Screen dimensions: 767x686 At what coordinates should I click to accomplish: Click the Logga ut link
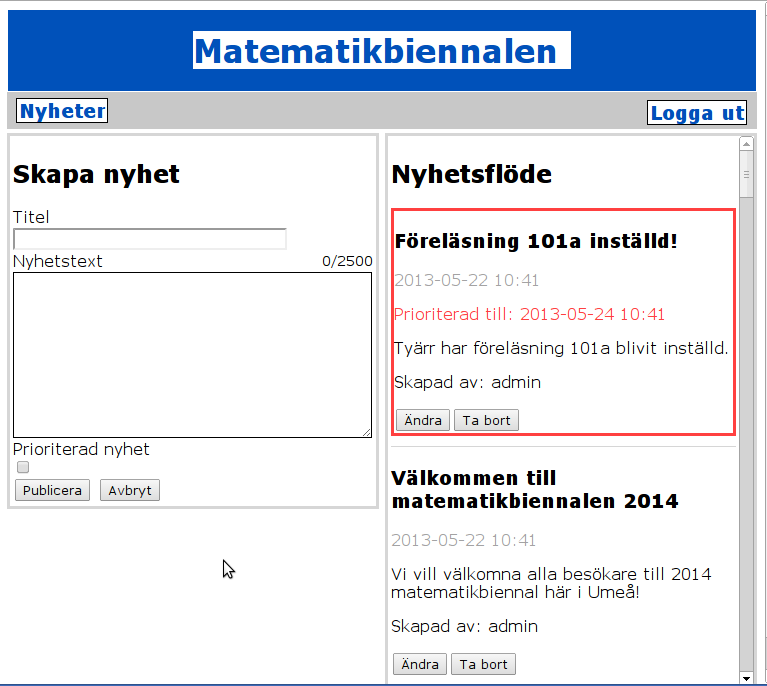[x=697, y=113]
